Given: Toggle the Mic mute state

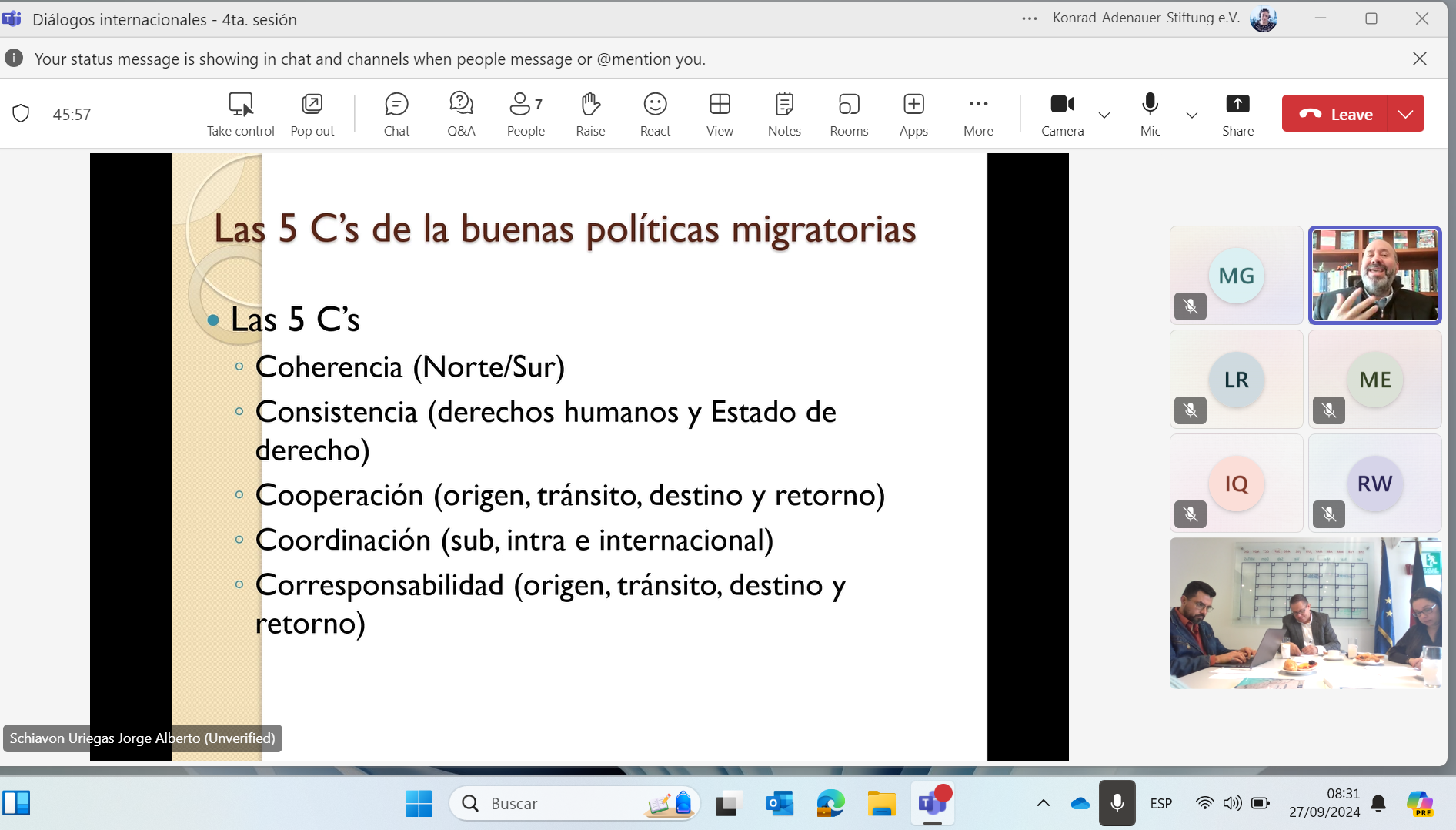Looking at the screenshot, I should pyautogui.click(x=1150, y=114).
